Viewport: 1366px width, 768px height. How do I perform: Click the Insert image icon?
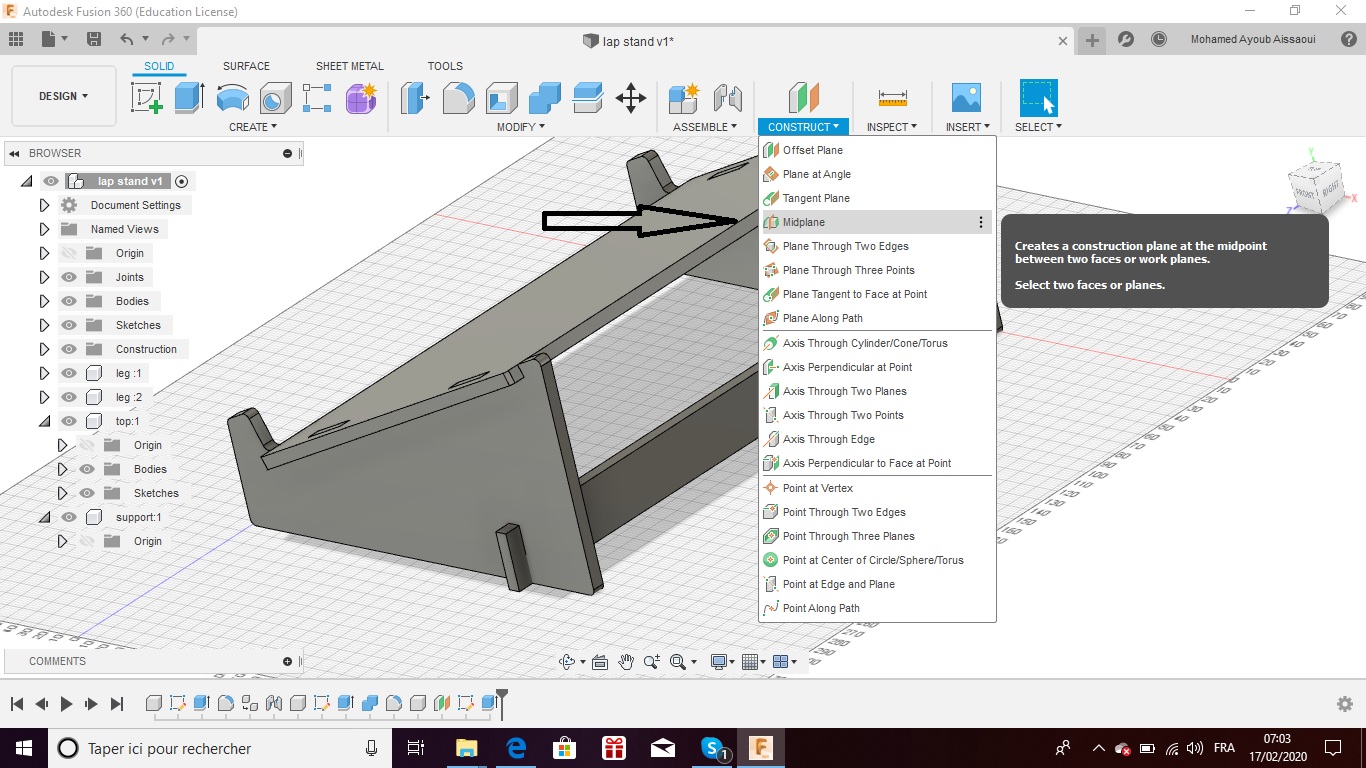click(966, 98)
